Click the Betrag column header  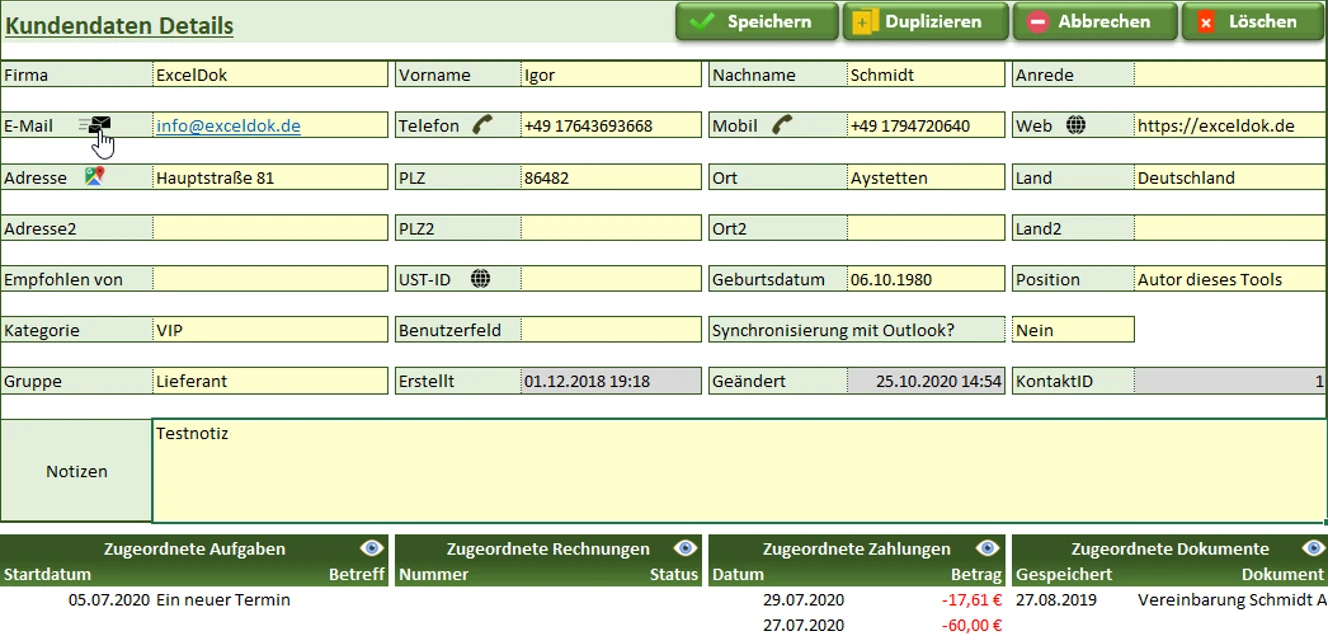(976, 574)
